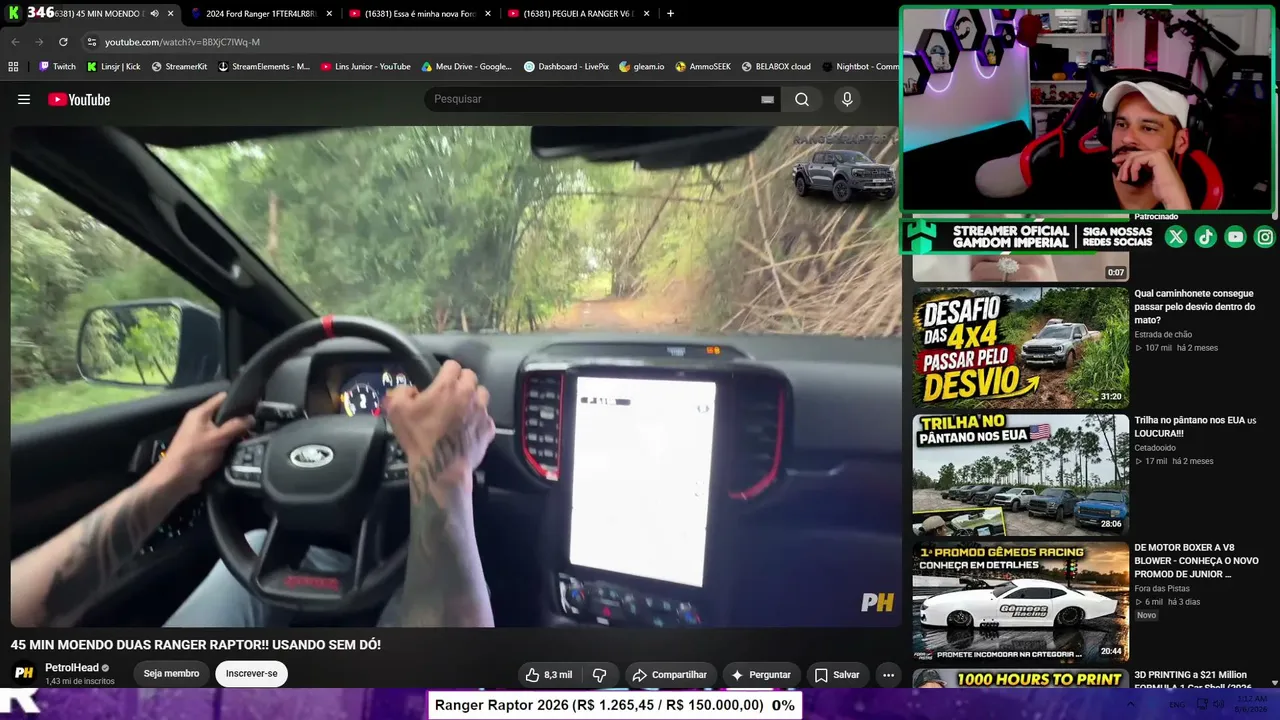Open the Fora das Pistas channel name

point(1163,589)
